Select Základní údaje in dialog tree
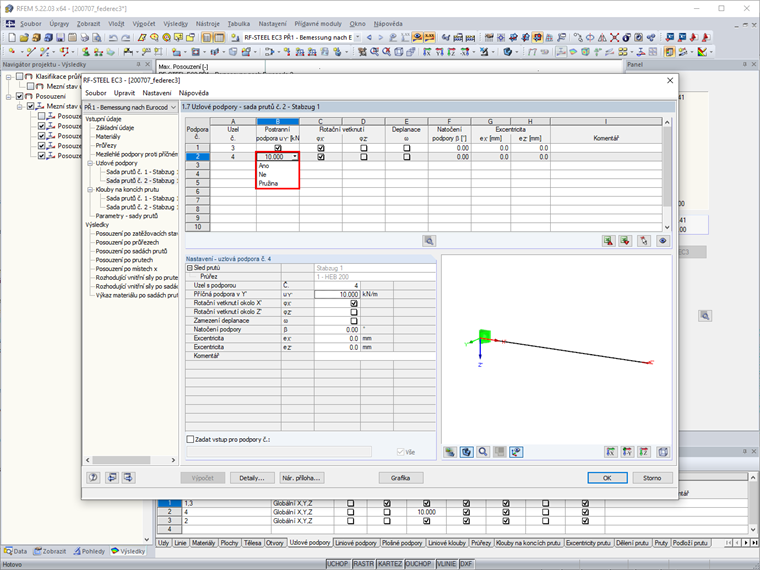 click(114, 127)
